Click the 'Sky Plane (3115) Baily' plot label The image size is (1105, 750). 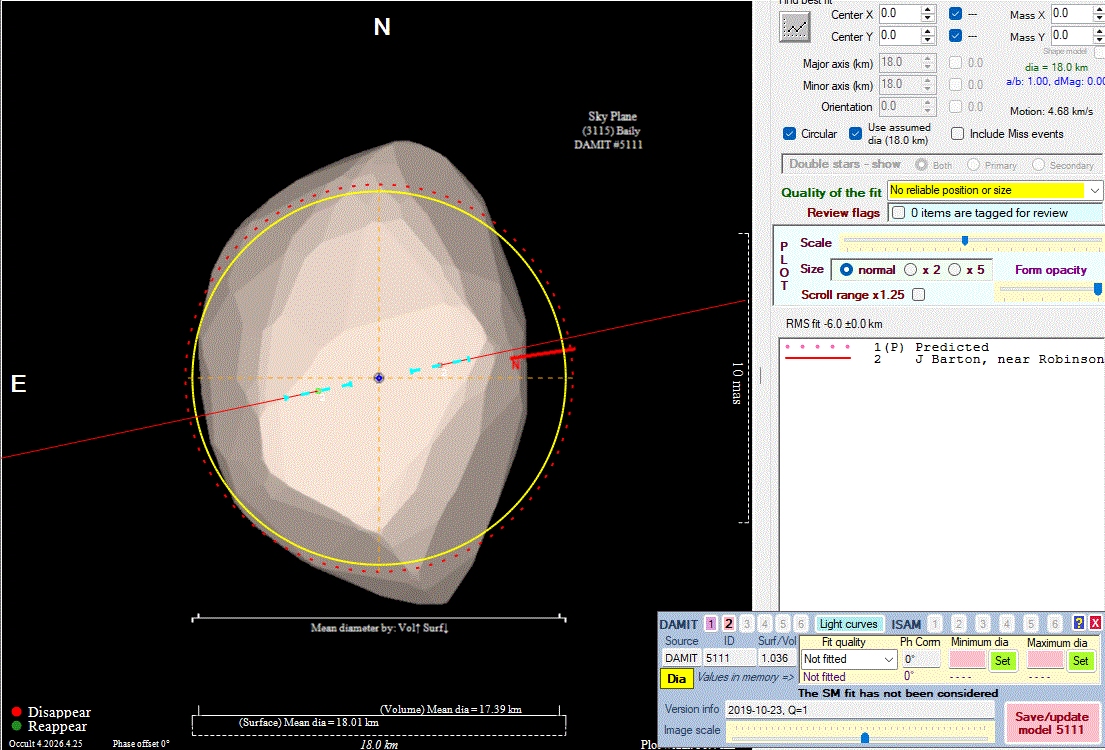tap(610, 124)
